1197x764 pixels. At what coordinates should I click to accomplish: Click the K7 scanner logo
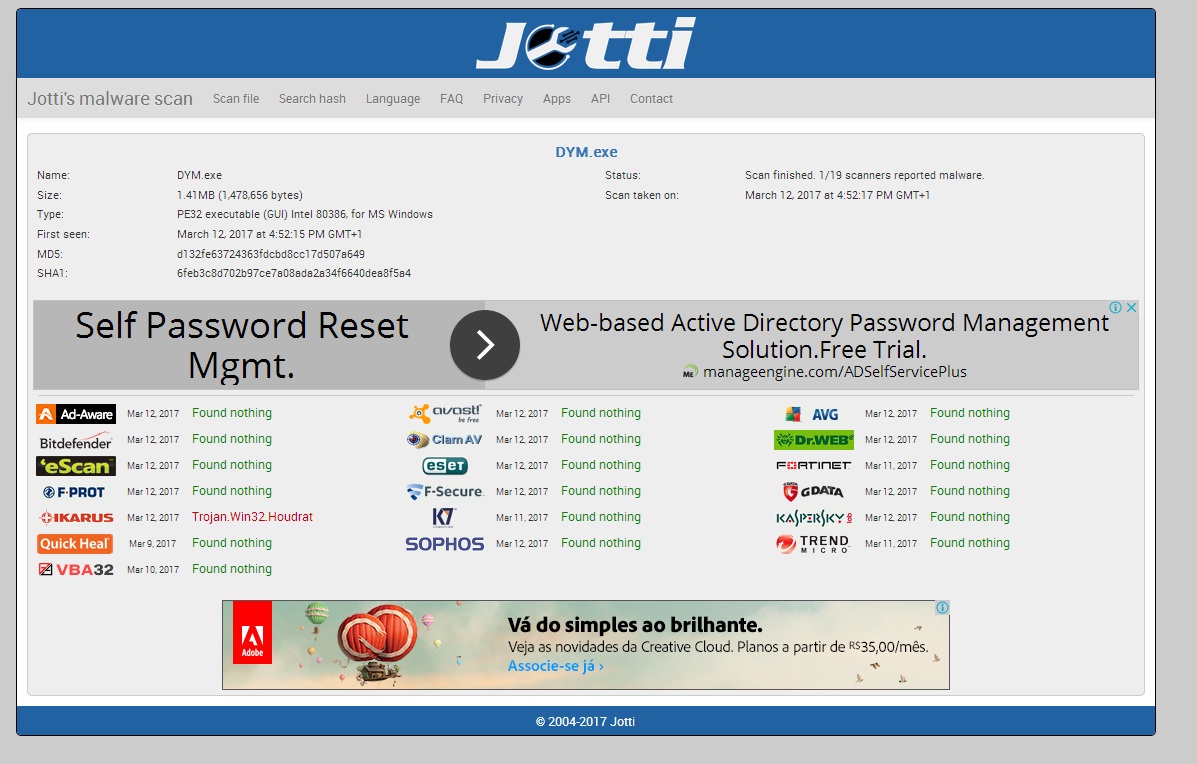pyautogui.click(x=444, y=517)
